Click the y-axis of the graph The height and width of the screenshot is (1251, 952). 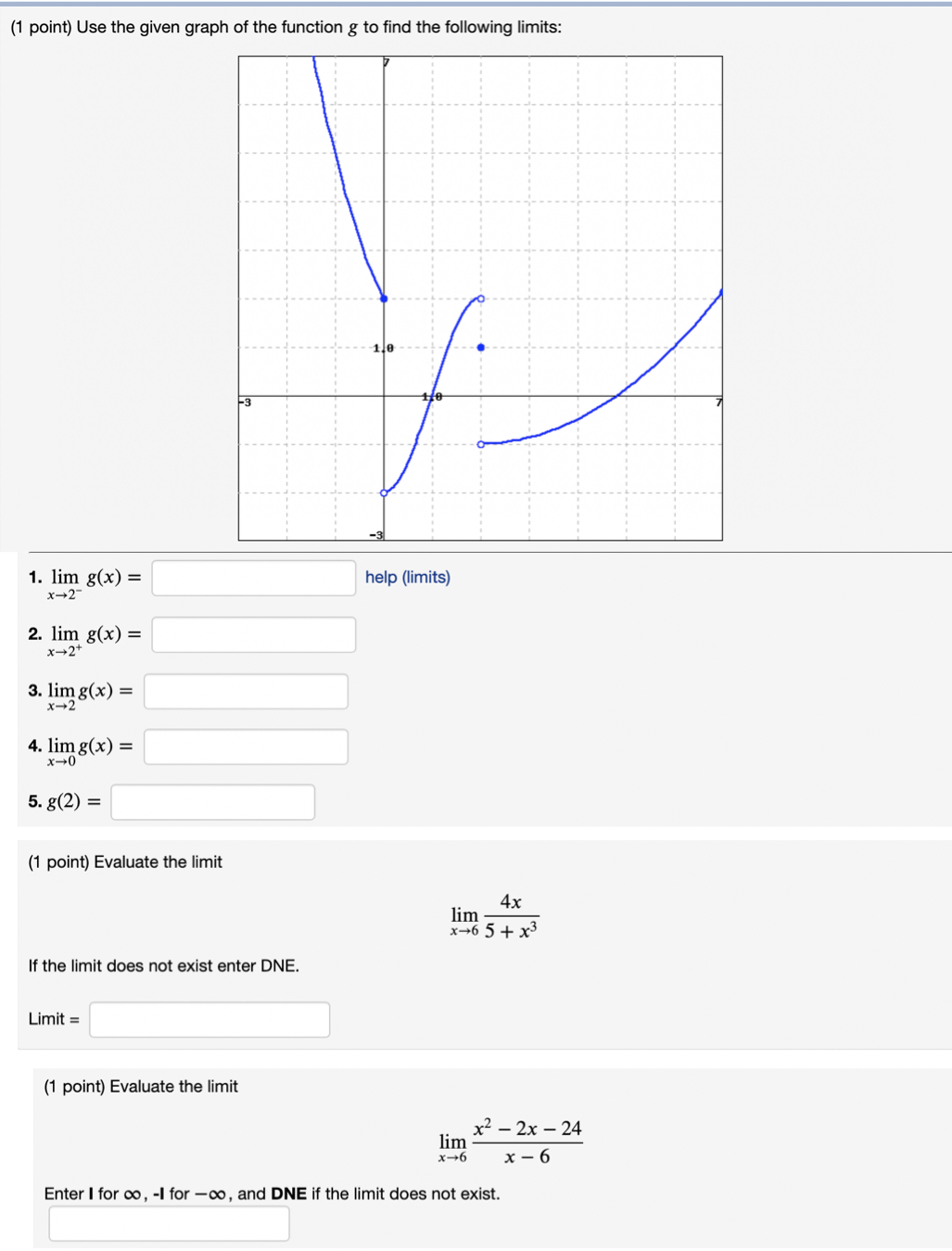coord(384,232)
